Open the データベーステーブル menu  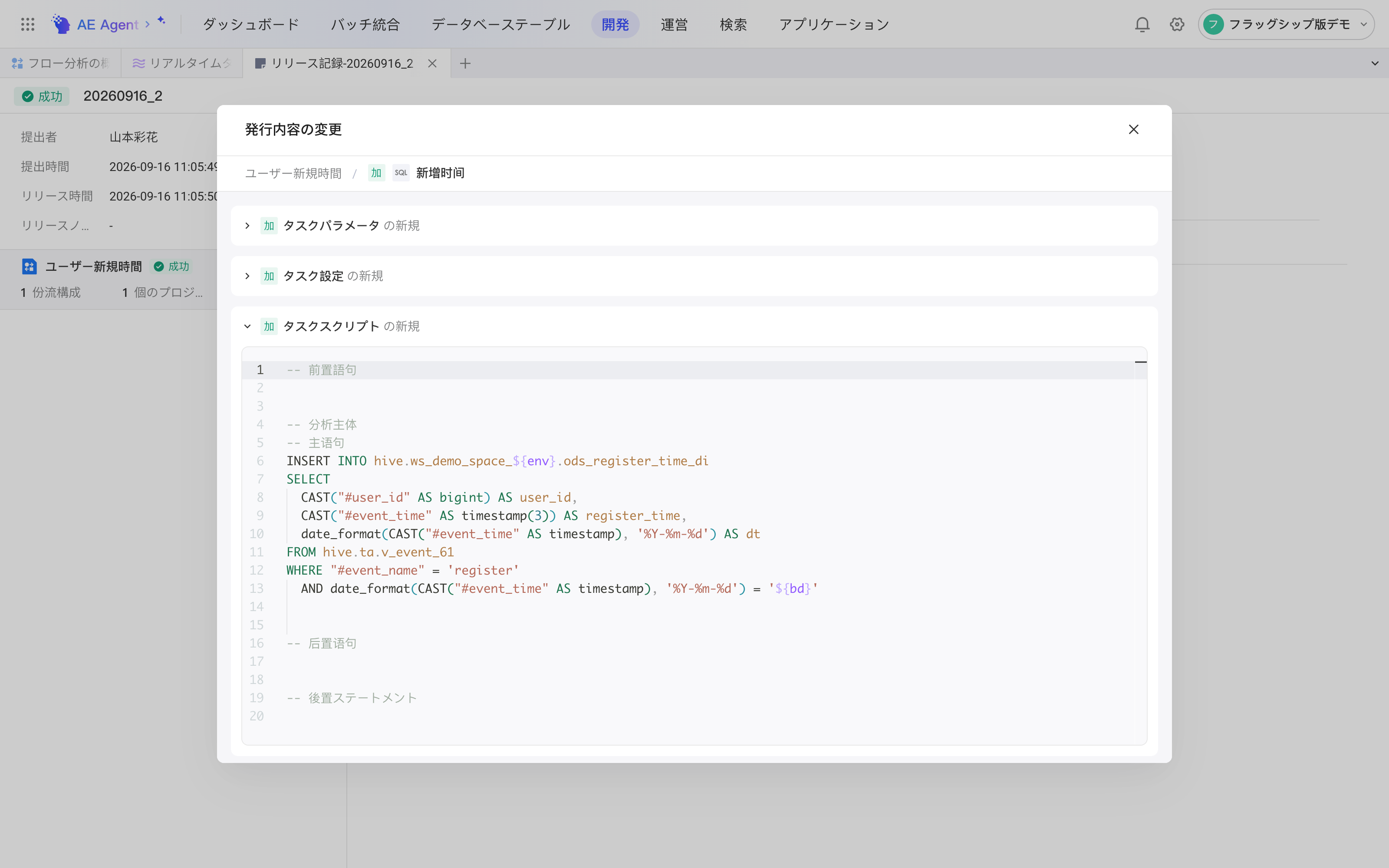pyautogui.click(x=500, y=24)
